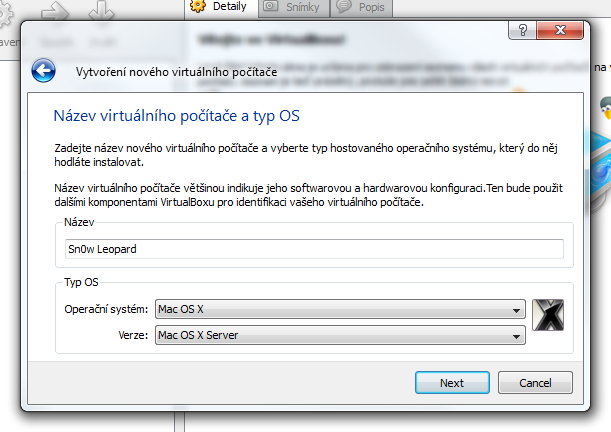Click the Operační systém label
The width and height of the screenshot is (611, 432).
pyautogui.click(x=106, y=309)
